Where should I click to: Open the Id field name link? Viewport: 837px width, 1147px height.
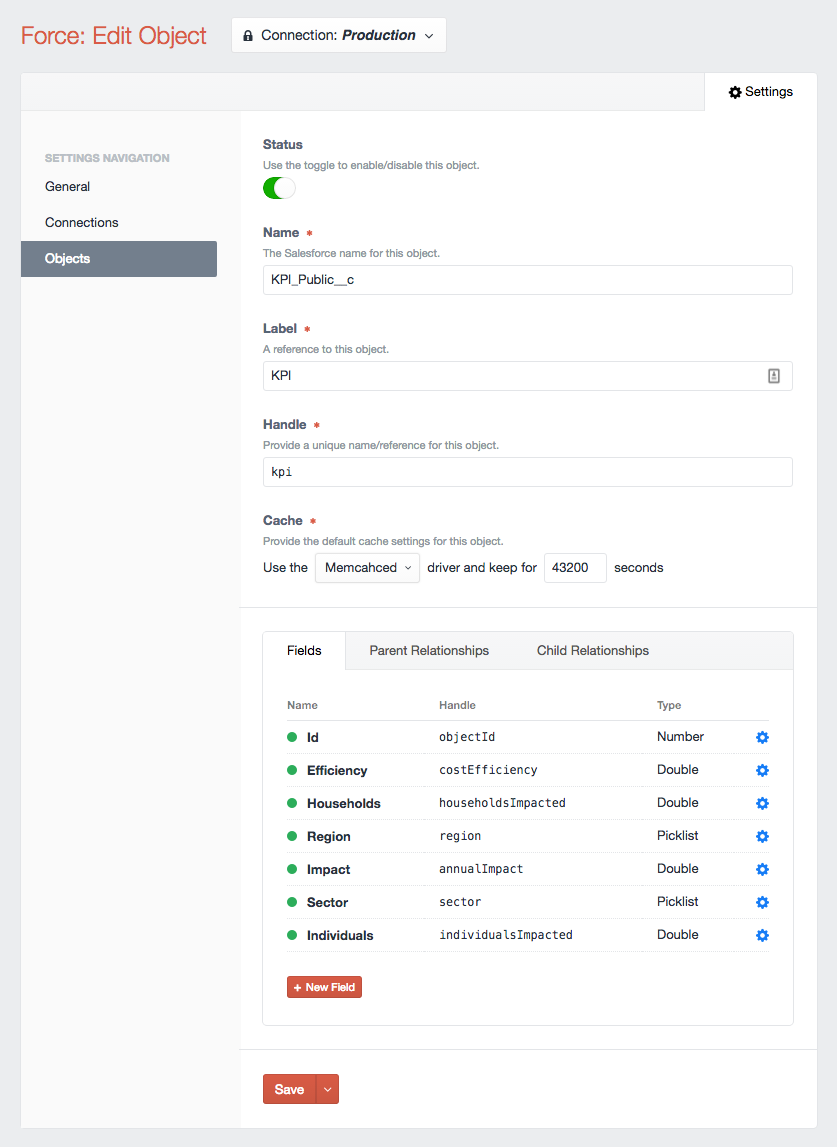(312, 737)
